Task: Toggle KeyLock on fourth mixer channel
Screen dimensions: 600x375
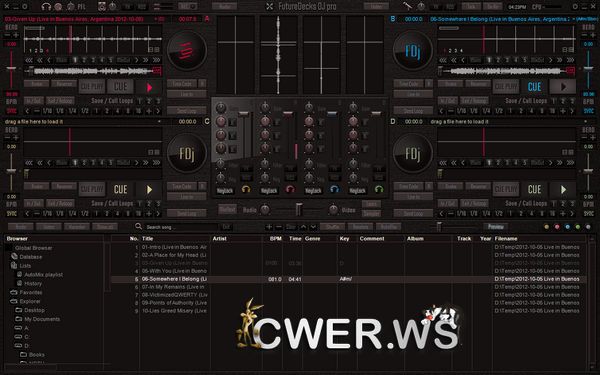Action: (x=357, y=190)
